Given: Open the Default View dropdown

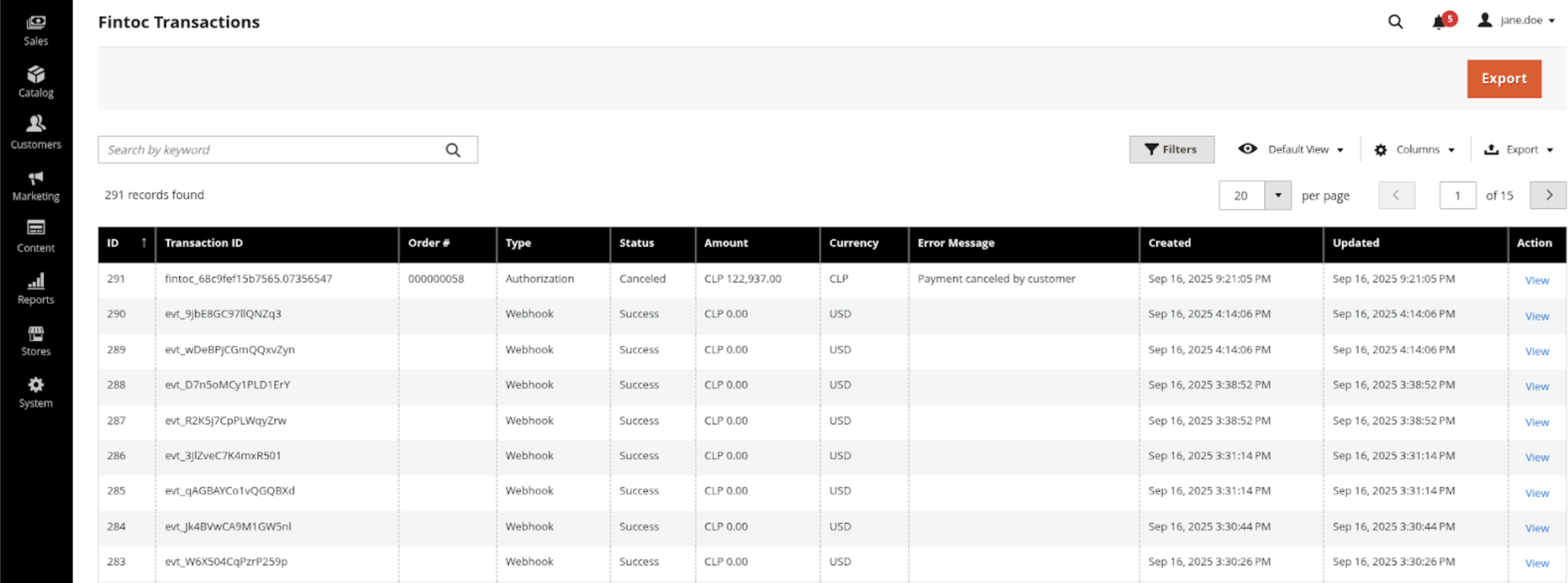Looking at the screenshot, I should pos(1290,150).
